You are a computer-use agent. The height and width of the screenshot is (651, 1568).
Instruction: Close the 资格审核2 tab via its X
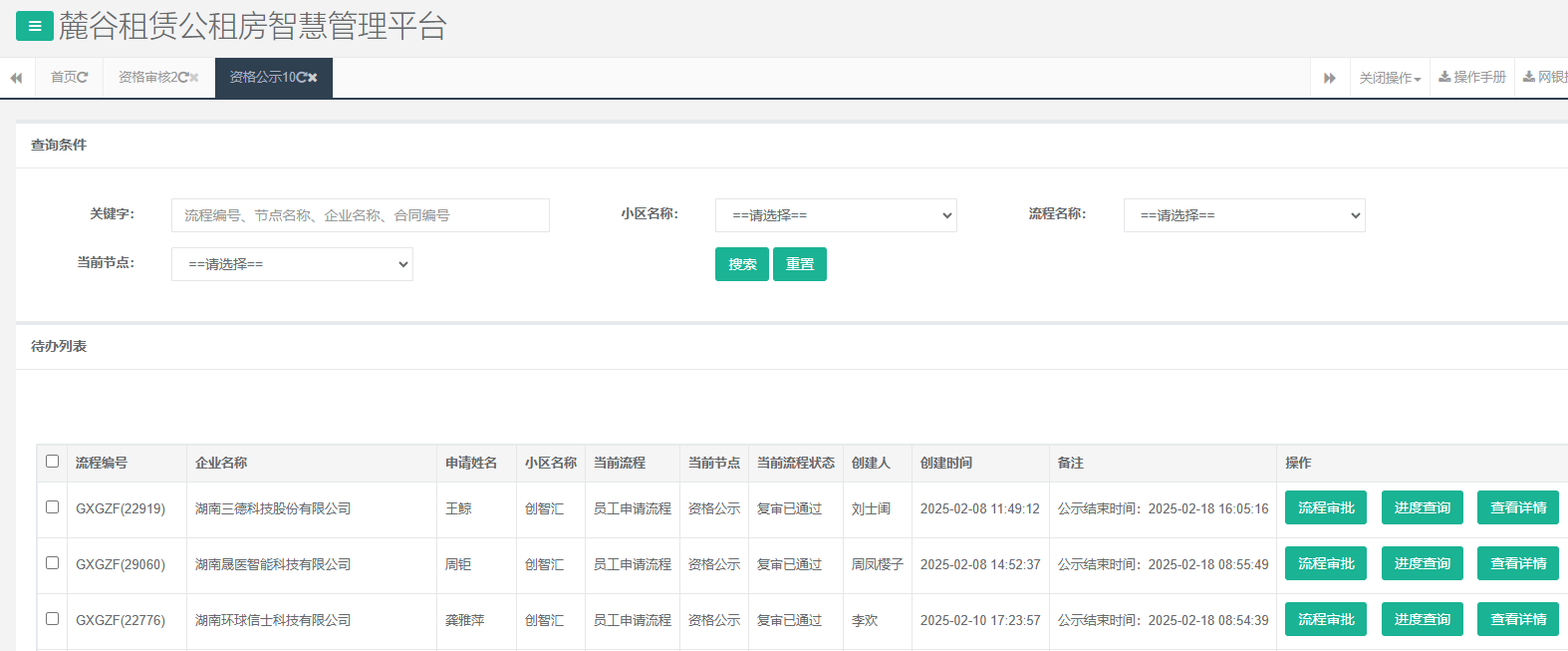coord(194,78)
